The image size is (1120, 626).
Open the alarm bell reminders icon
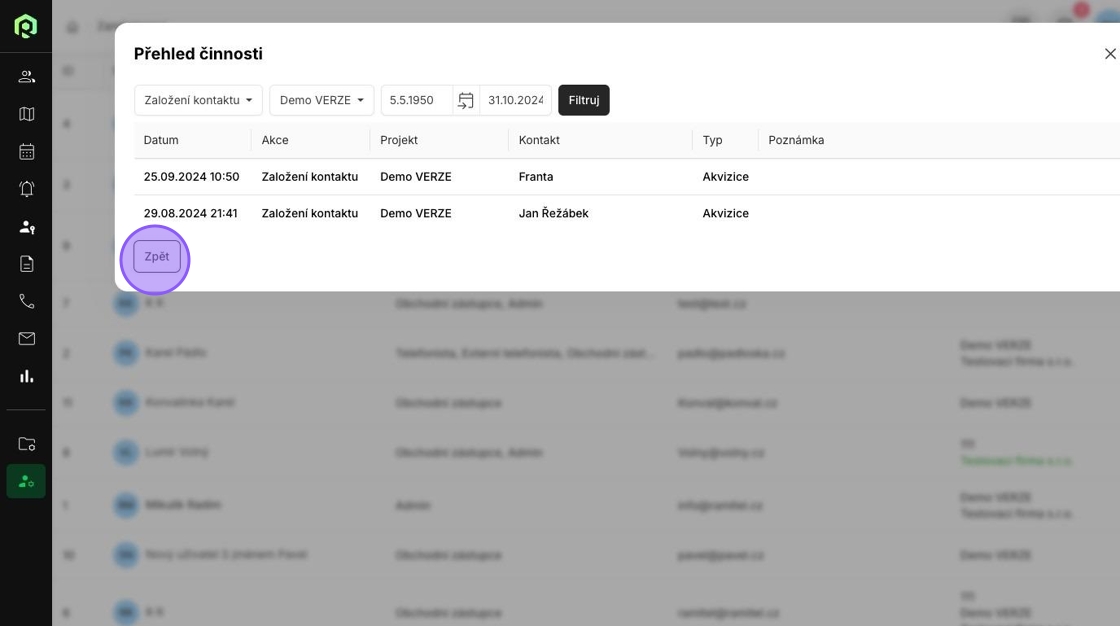(x=27, y=189)
